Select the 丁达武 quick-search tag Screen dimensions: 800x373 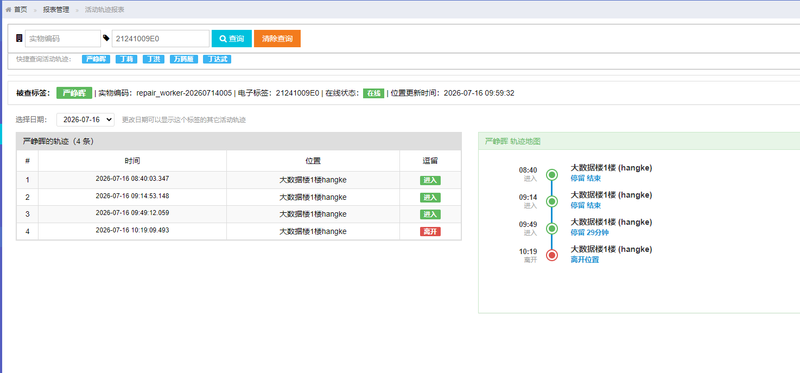tap(217, 59)
